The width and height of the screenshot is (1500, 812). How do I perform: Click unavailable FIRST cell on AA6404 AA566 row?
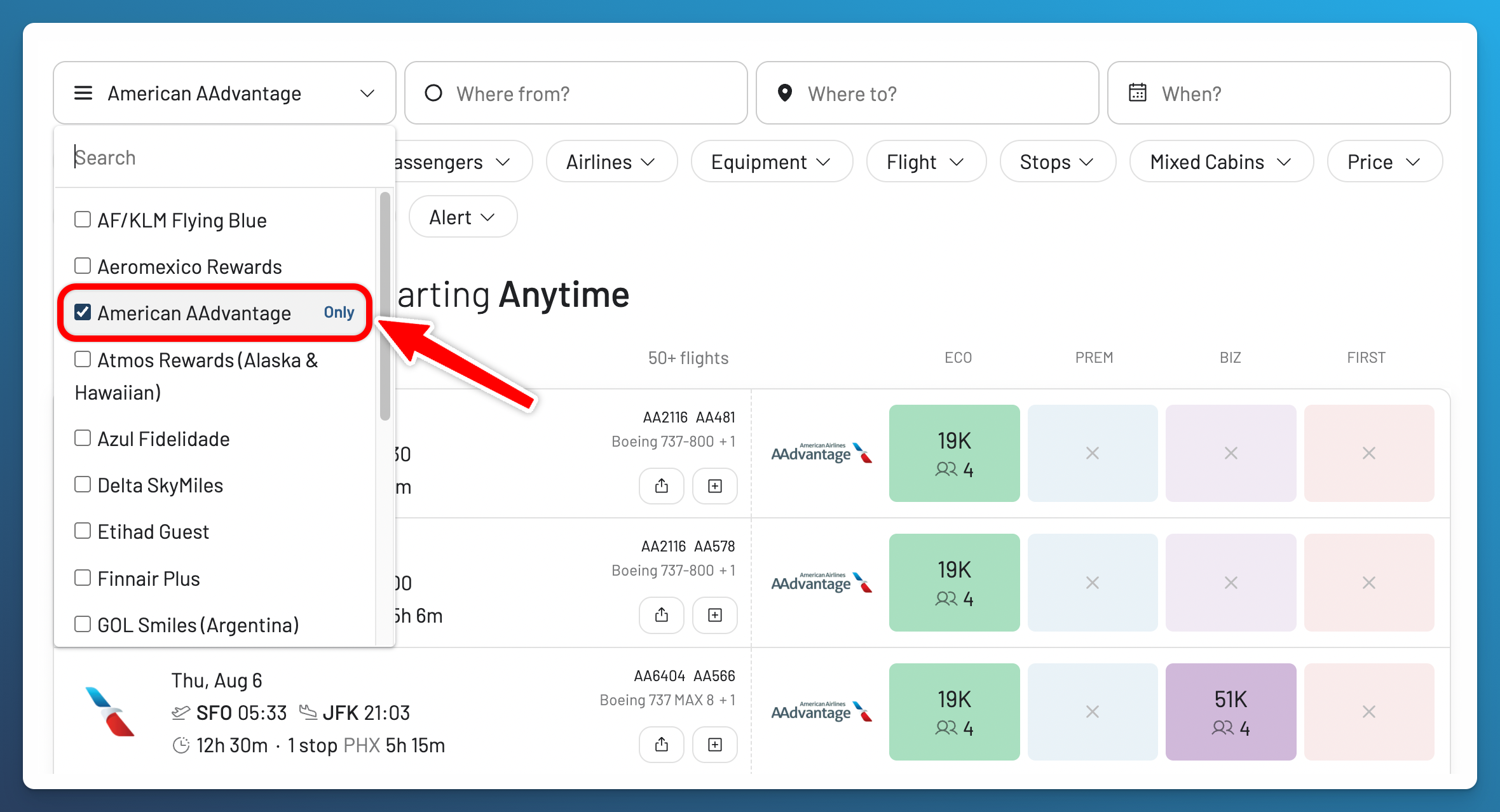click(x=1369, y=712)
